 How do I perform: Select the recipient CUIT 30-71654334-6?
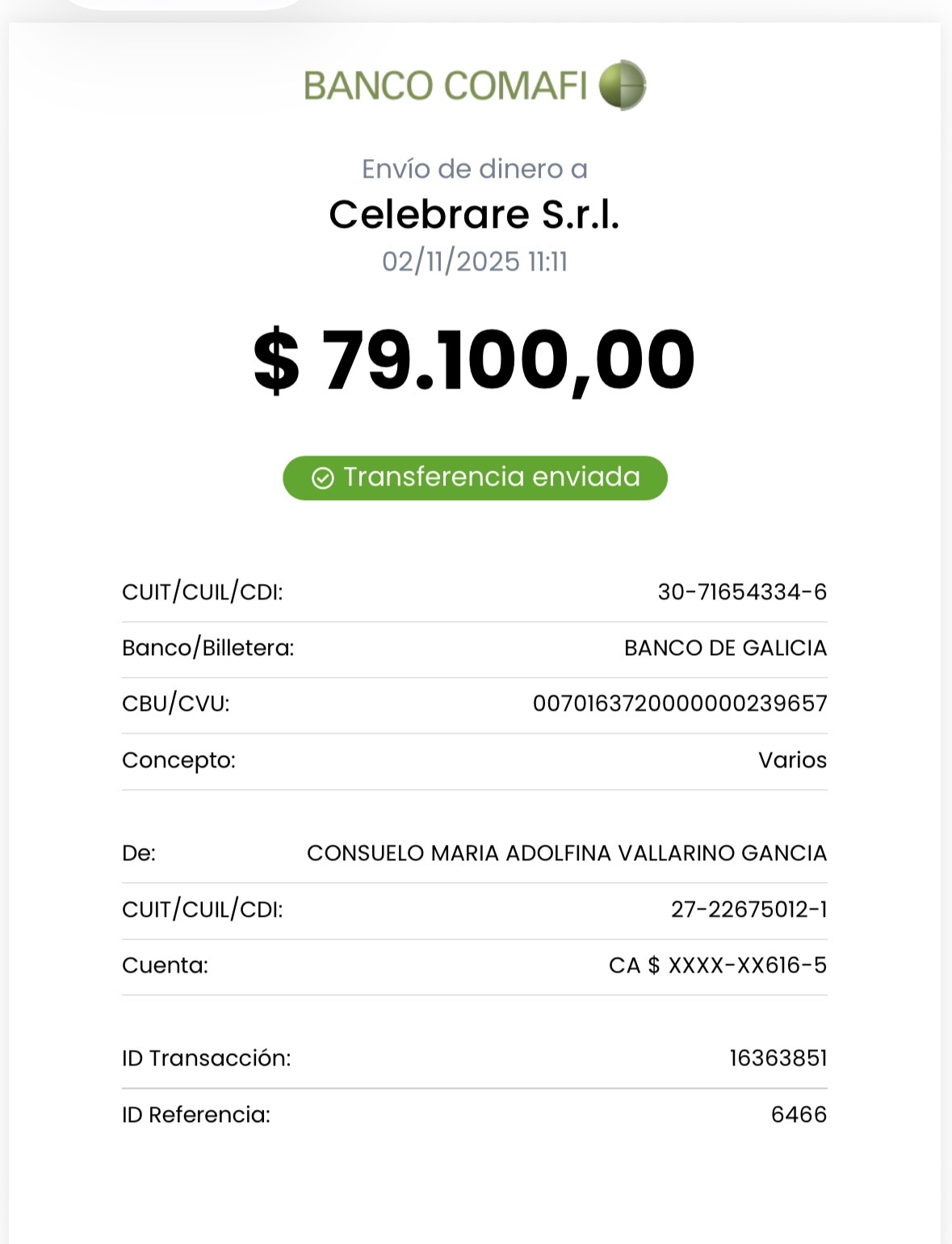coord(742,592)
